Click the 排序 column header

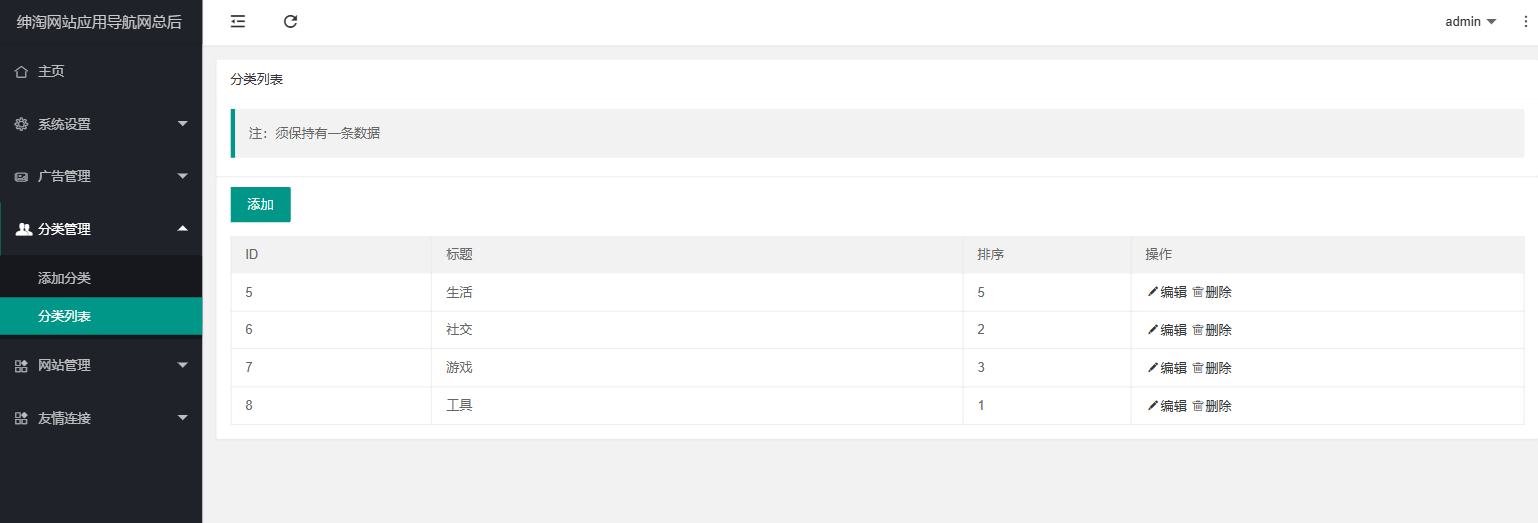[x=990, y=255]
